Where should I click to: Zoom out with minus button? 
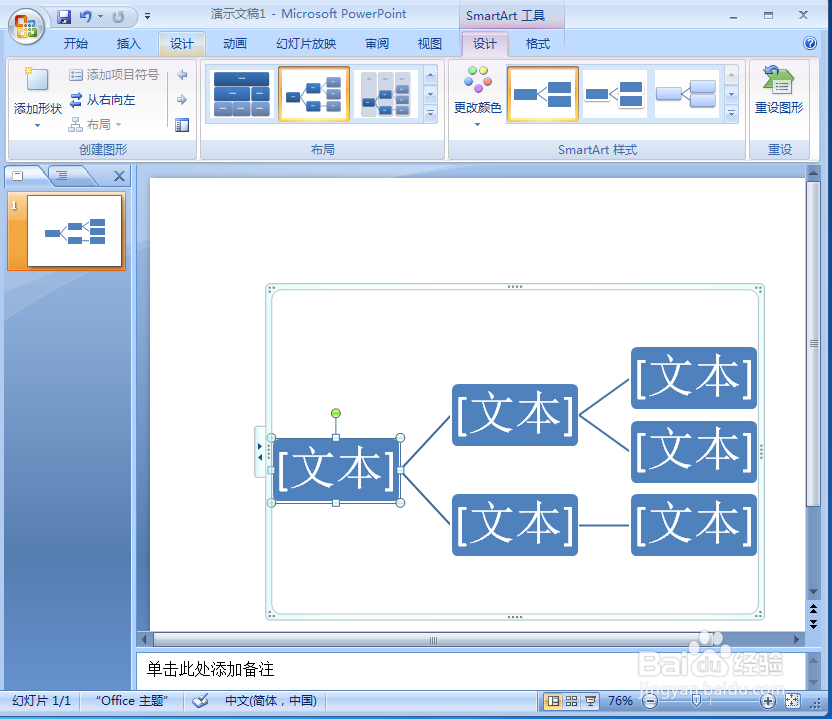(x=649, y=701)
